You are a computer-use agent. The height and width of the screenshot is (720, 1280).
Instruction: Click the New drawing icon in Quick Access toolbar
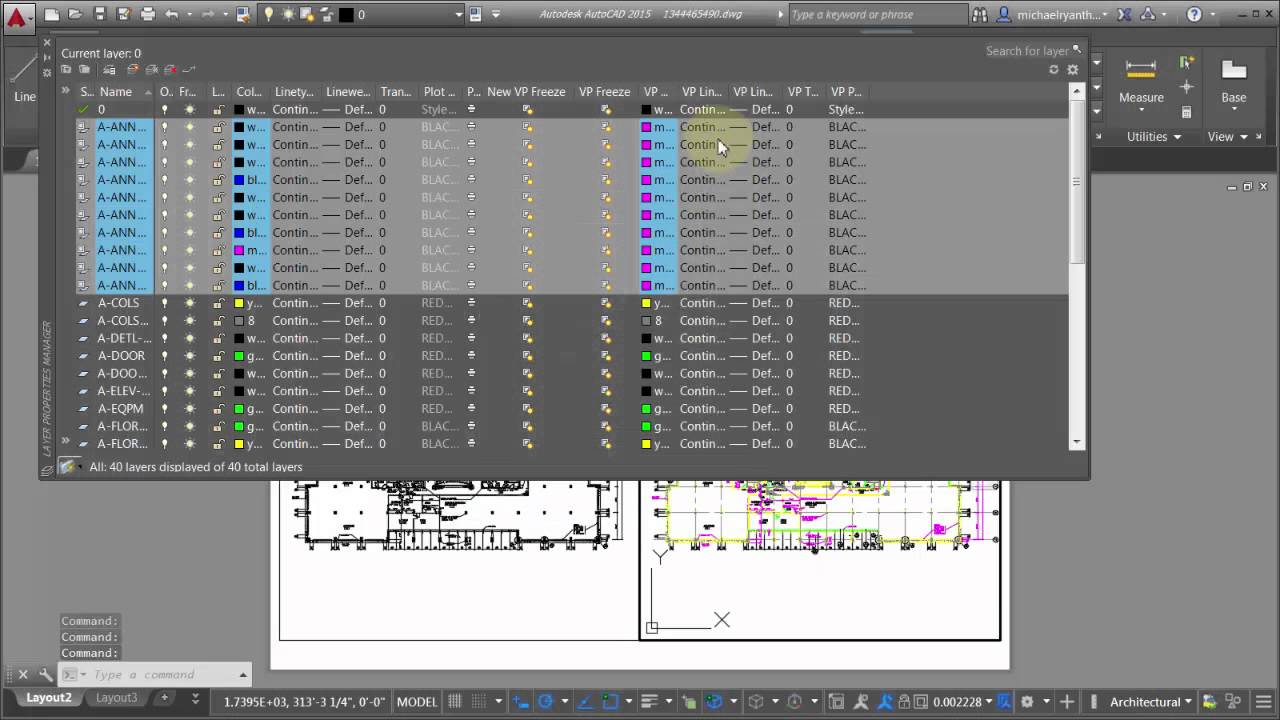point(52,15)
